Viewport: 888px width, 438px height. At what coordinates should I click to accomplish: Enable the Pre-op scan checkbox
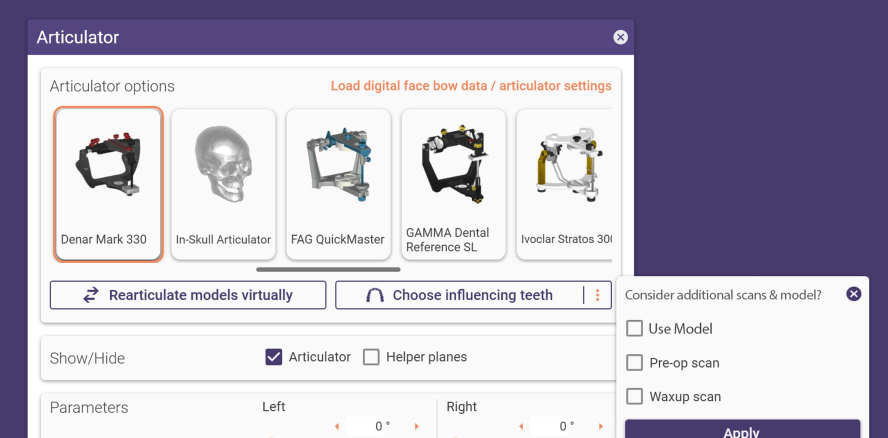634,363
